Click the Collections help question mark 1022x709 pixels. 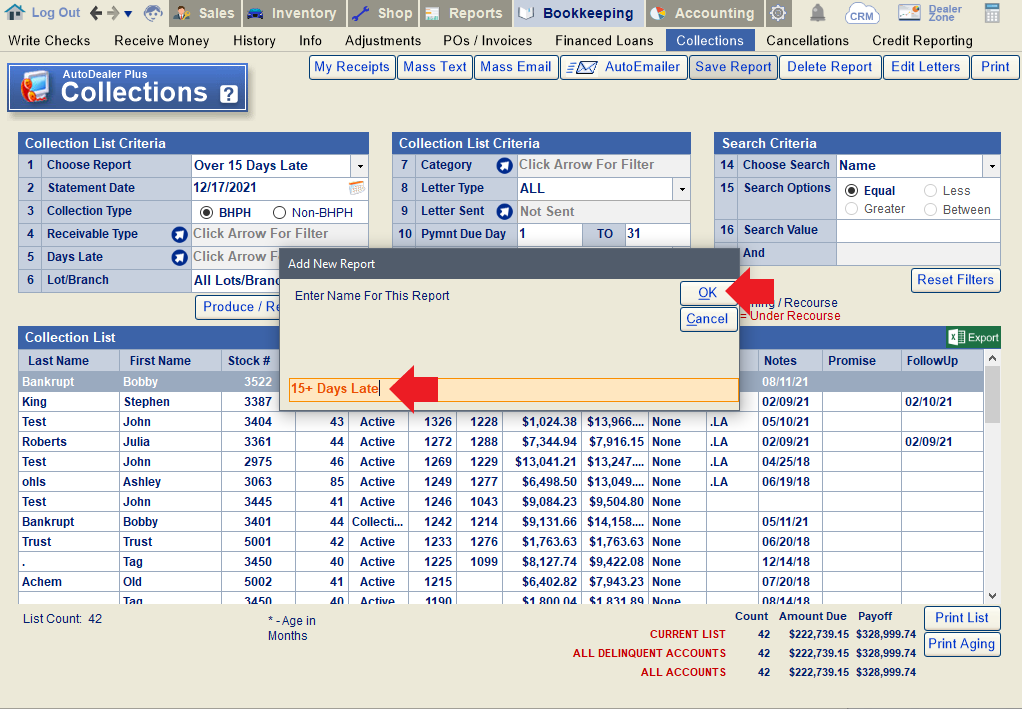tap(228, 94)
